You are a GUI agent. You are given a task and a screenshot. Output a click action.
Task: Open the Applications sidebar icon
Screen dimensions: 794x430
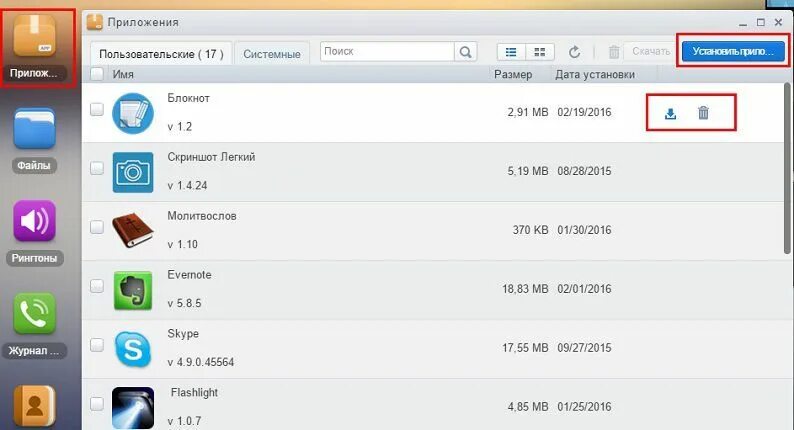(x=34, y=35)
